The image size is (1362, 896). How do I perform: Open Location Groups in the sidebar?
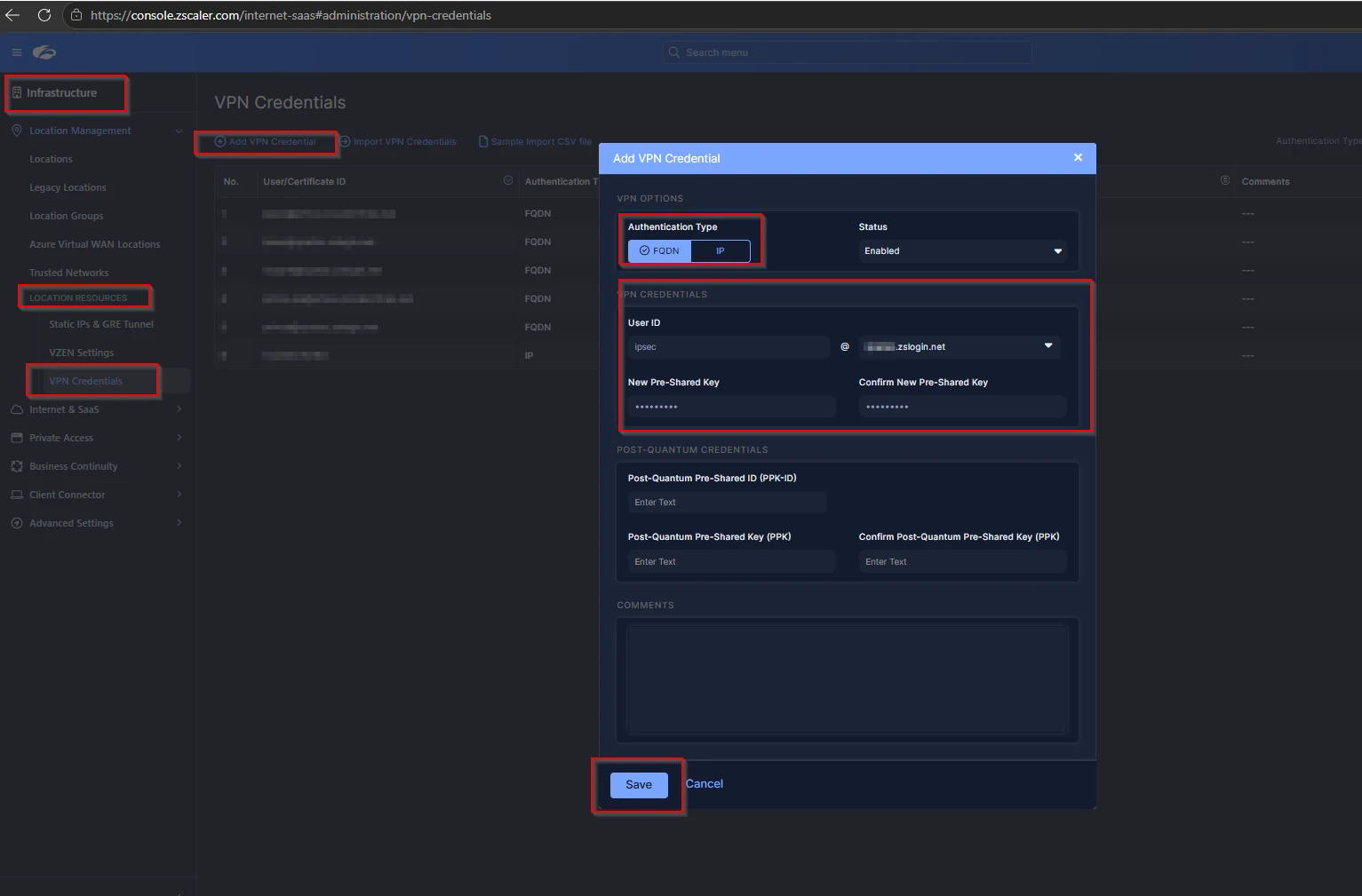pyautogui.click(x=66, y=216)
